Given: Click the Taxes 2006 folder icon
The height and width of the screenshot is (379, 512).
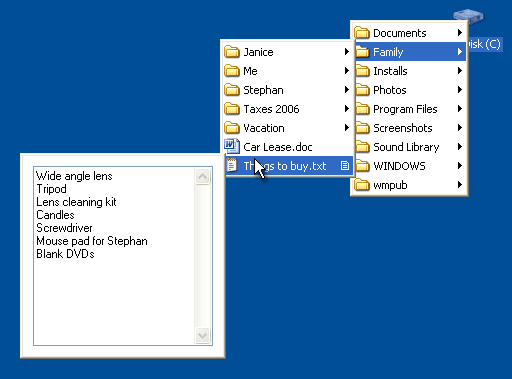Looking at the screenshot, I should point(232,109).
